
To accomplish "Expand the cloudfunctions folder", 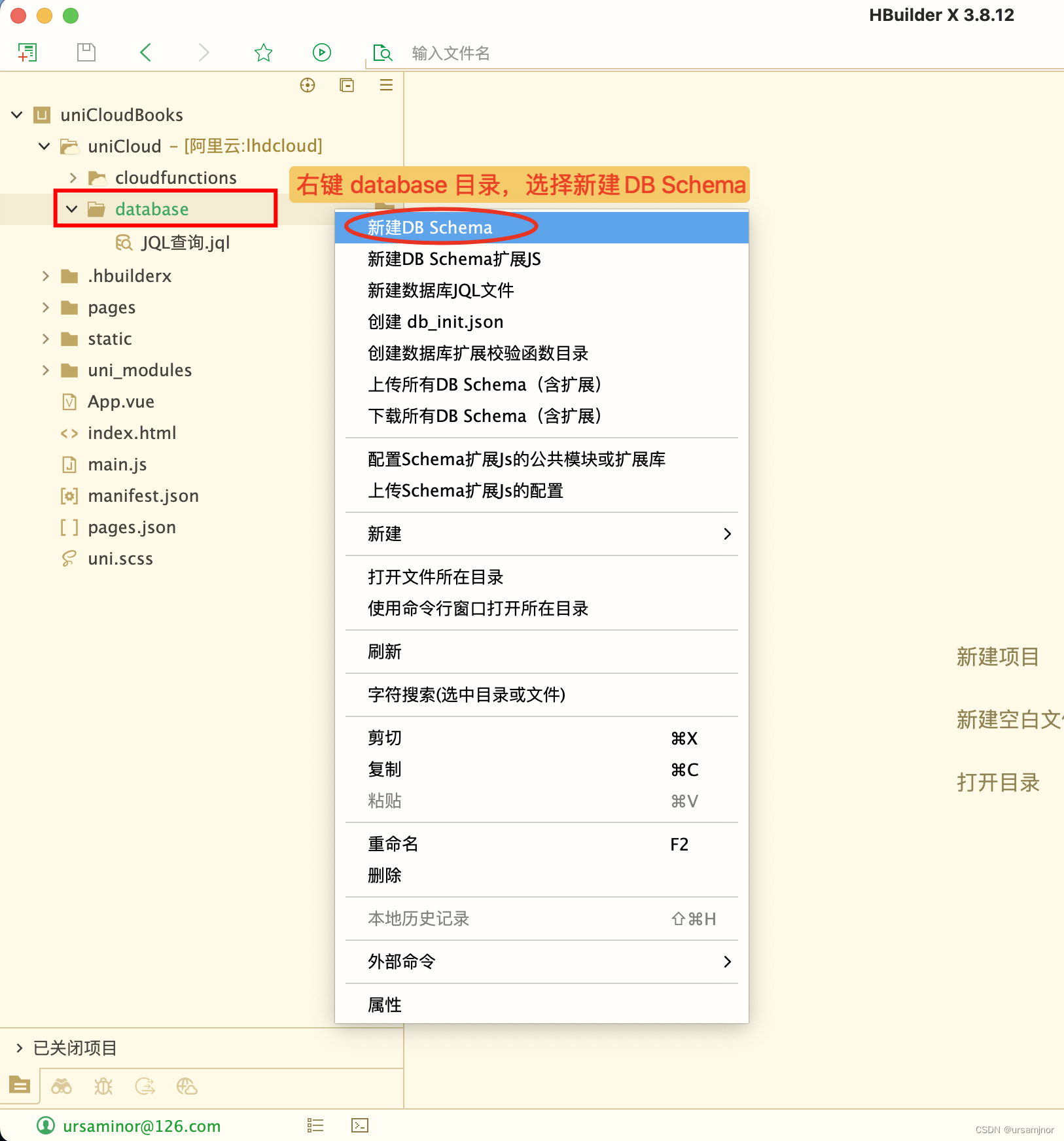I will [73, 178].
